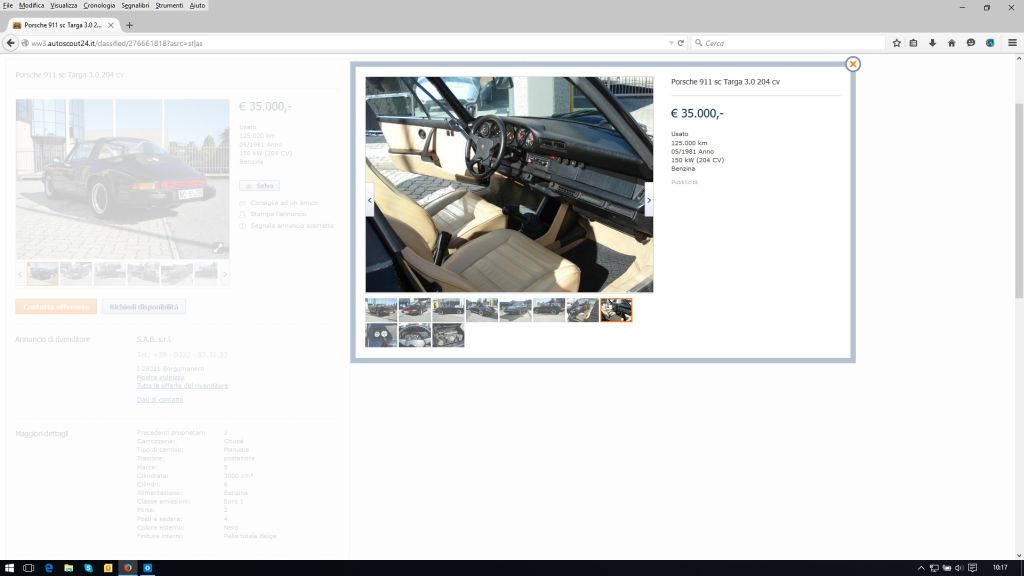Select the second thumbnail in the top row

[415, 310]
